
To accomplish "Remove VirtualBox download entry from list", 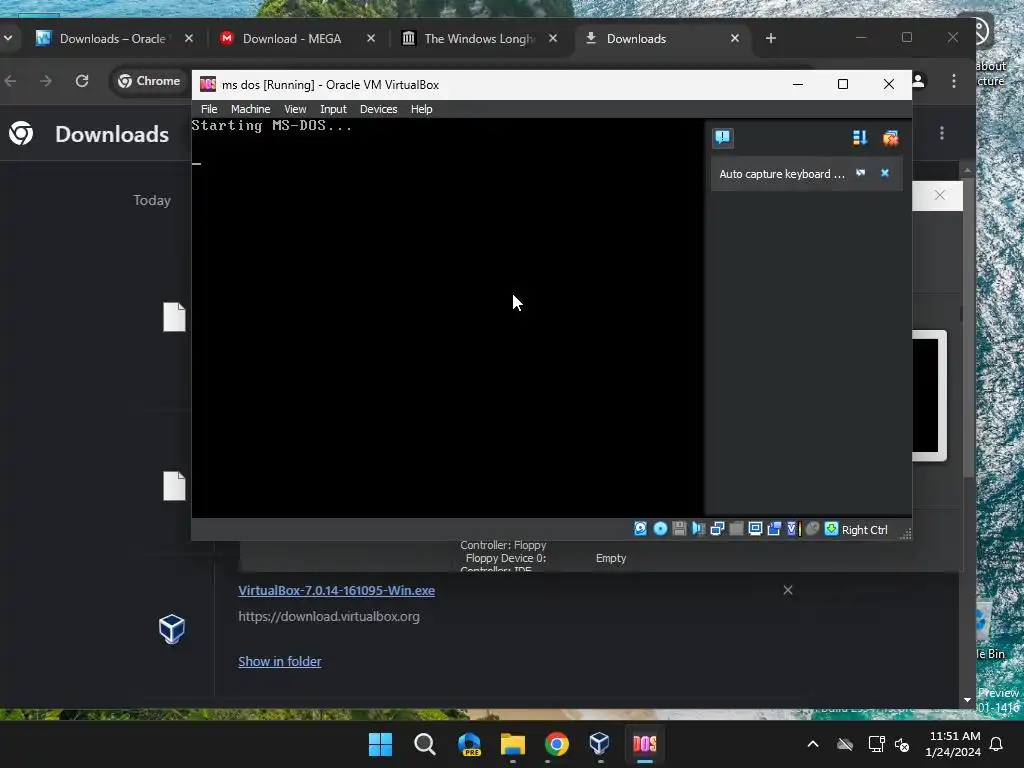I will click(788, 590).
